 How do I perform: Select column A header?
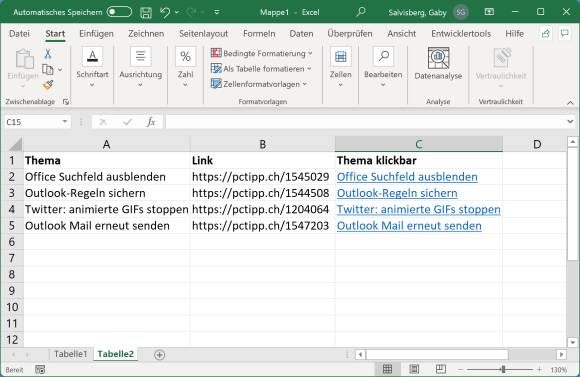(107, 144)
